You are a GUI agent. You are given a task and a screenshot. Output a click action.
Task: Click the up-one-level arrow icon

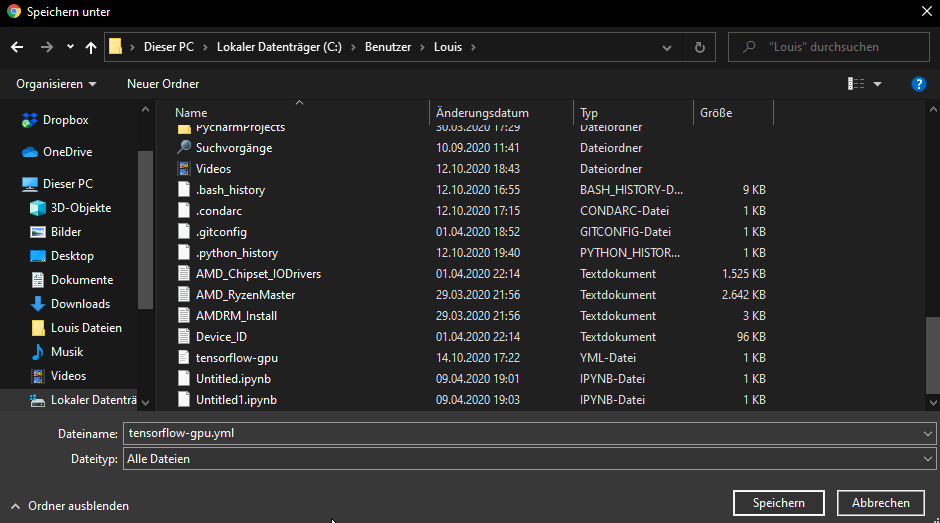pos(91,47)
